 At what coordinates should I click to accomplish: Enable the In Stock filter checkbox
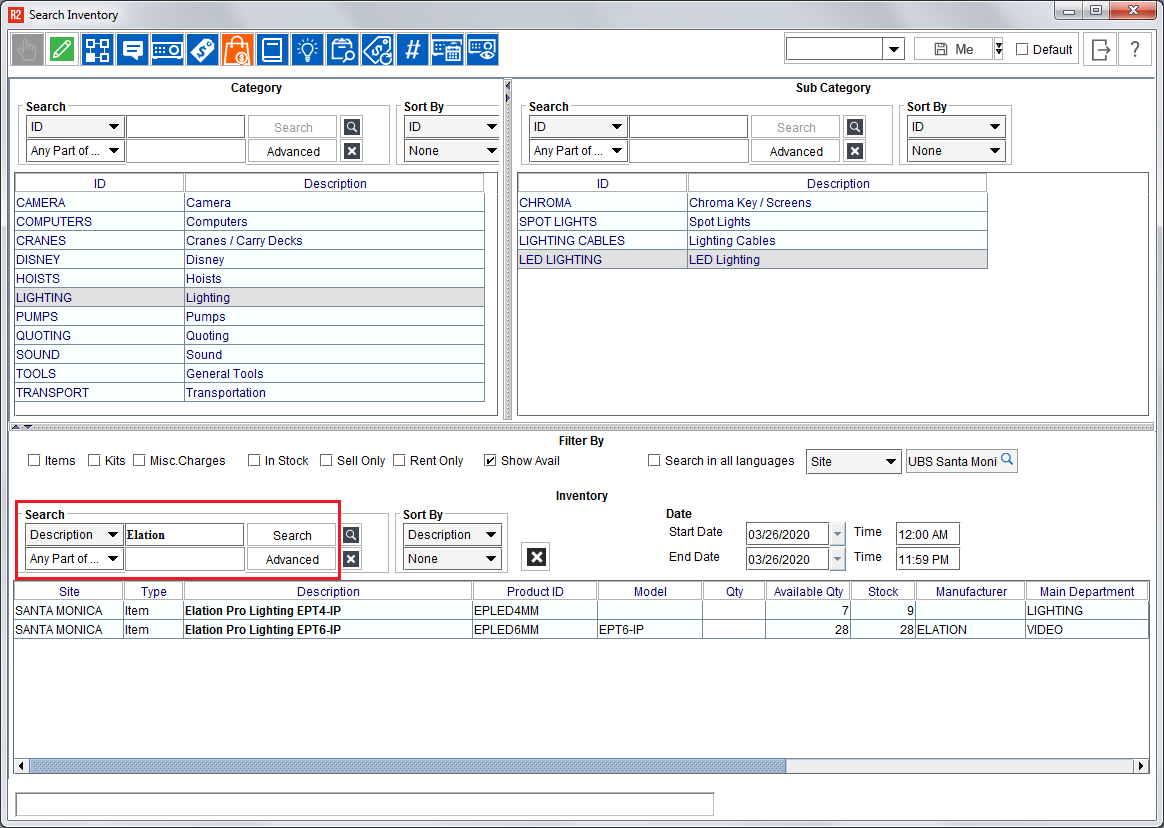(255, 461)
